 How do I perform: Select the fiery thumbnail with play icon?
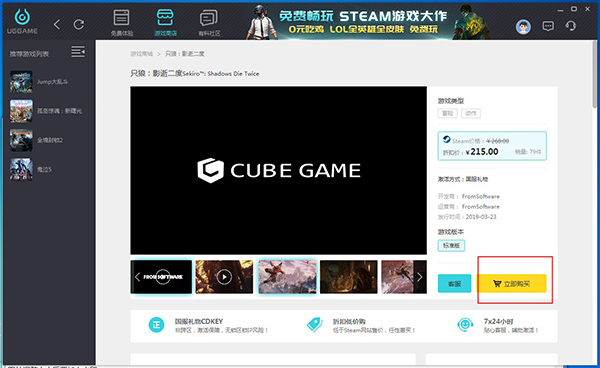pyautogui.click(x=224, y=277)
